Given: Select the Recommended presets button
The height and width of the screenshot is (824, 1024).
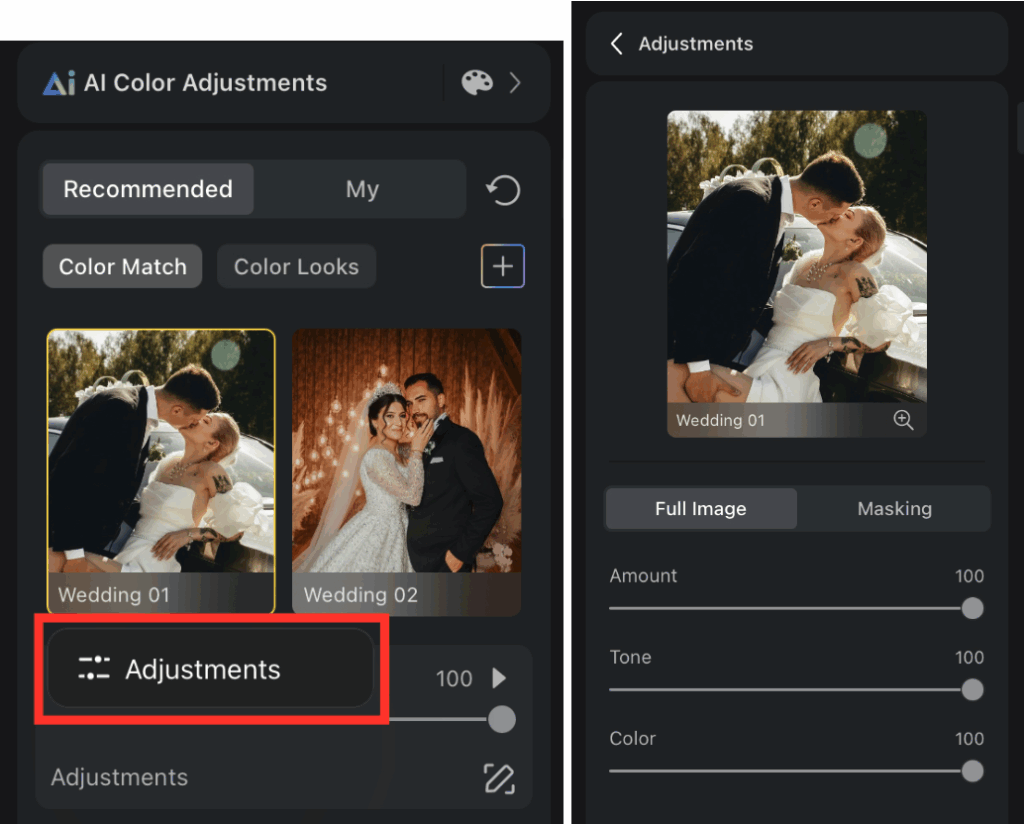Looking at the screenshot, I should 147,189.
